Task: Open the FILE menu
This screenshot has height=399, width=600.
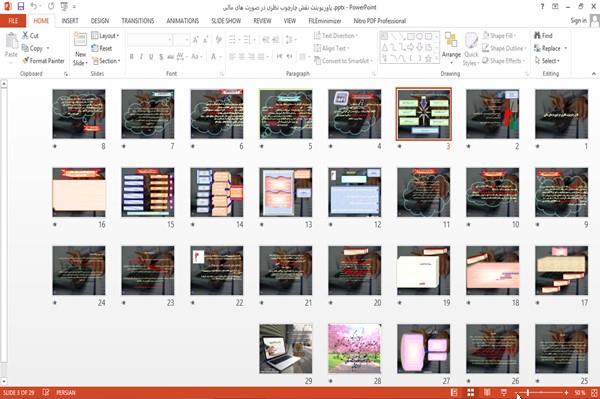Action: [13, 21]
